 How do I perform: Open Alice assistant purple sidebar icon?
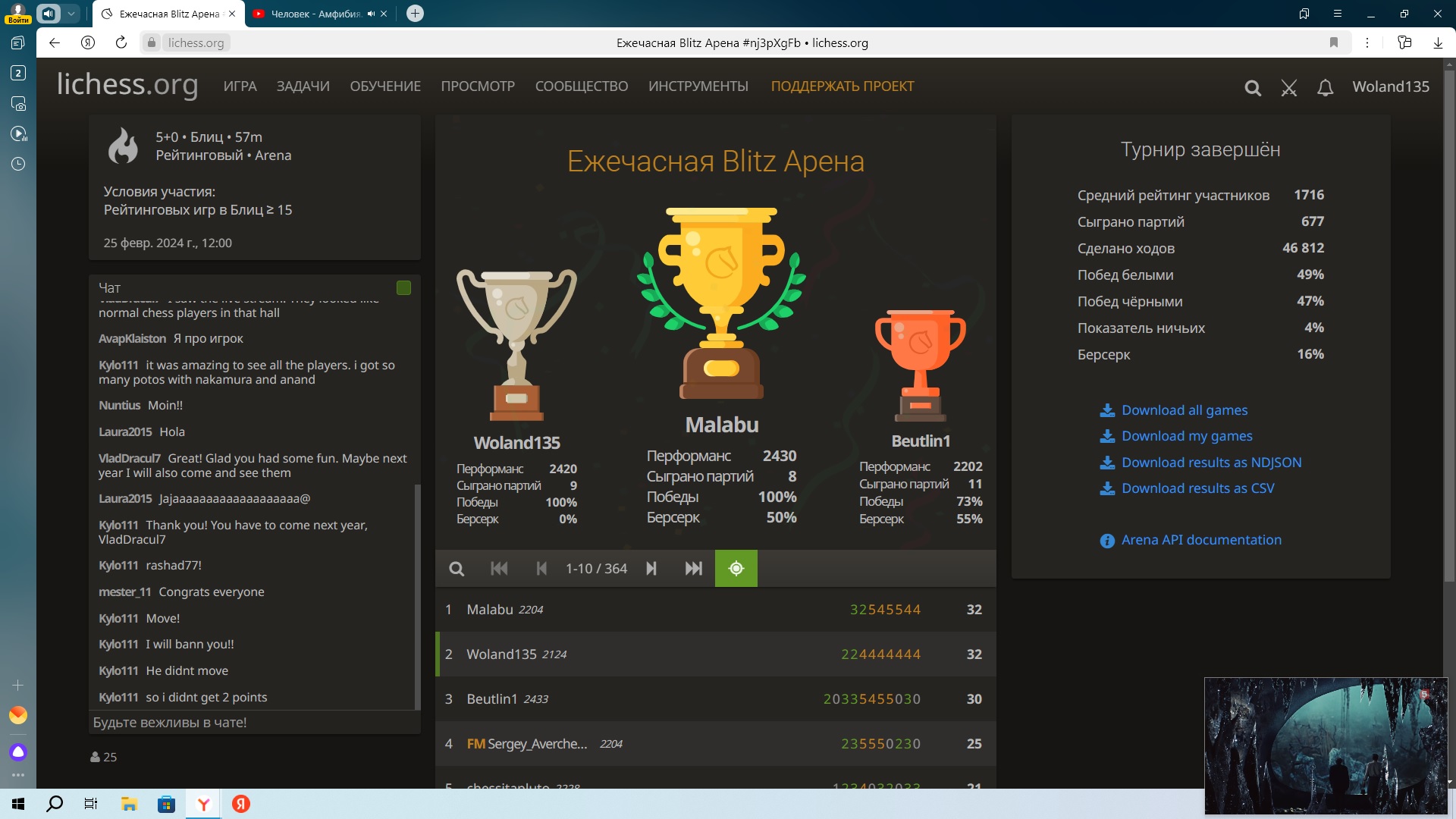coord(18,752)
